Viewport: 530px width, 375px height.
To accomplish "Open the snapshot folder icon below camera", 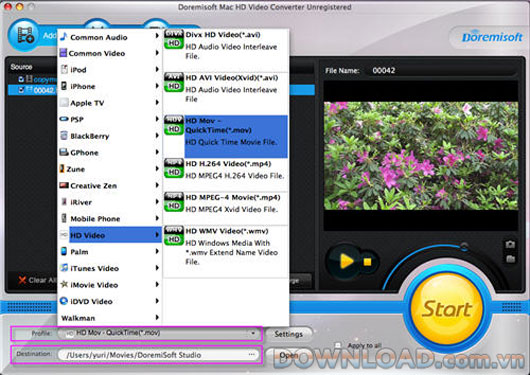I will (510, 259).
